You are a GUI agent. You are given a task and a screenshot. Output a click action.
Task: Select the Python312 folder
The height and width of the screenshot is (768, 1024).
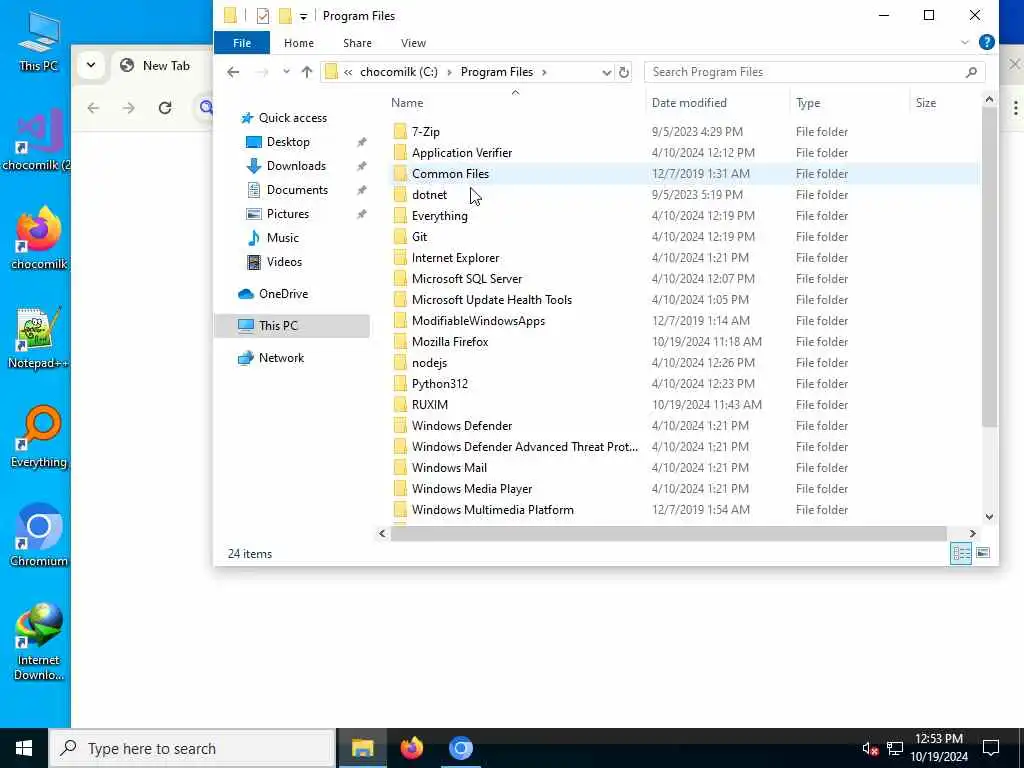(439, 384)
